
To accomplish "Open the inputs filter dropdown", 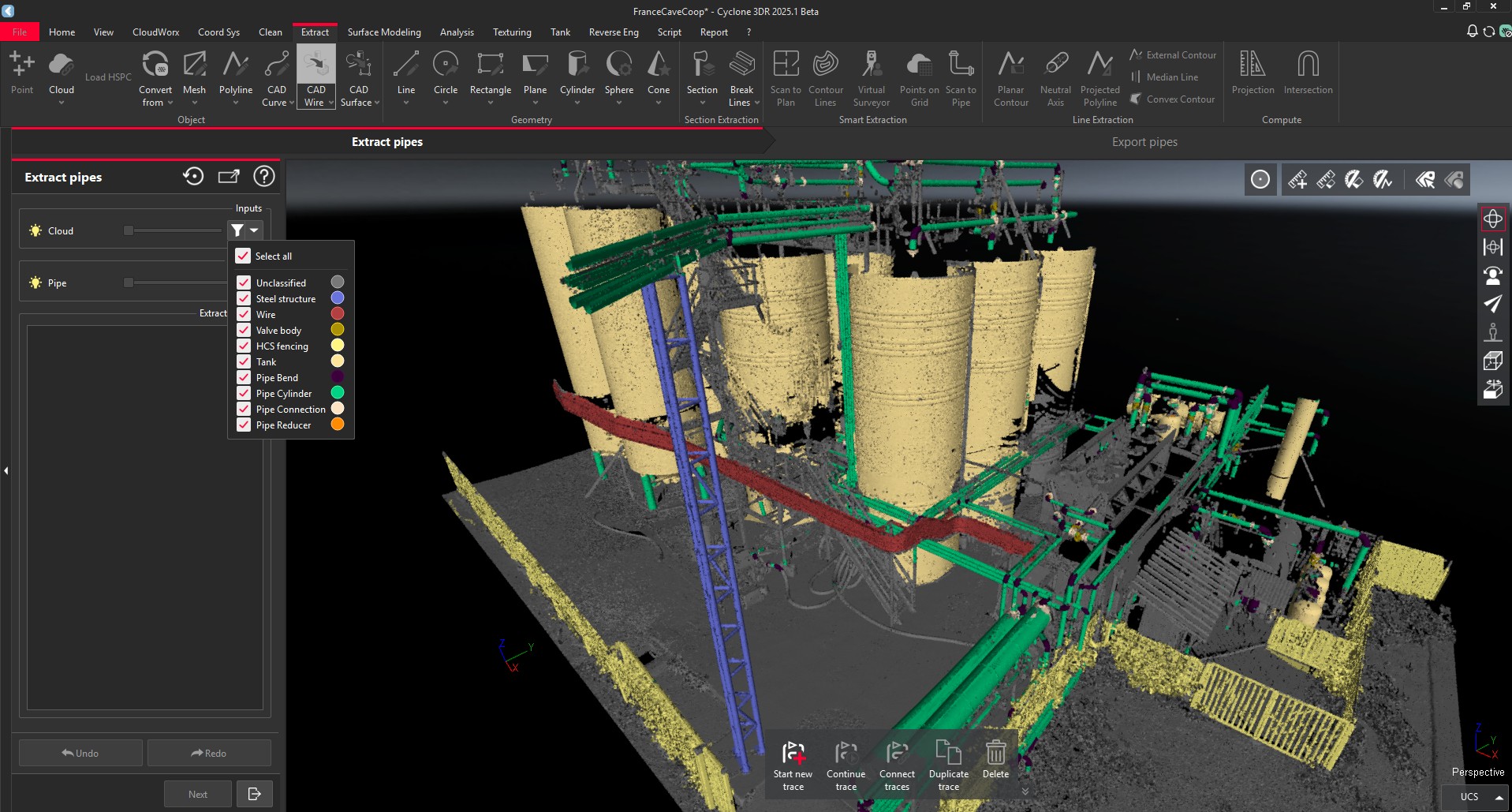I will click(x=254, y=230).
